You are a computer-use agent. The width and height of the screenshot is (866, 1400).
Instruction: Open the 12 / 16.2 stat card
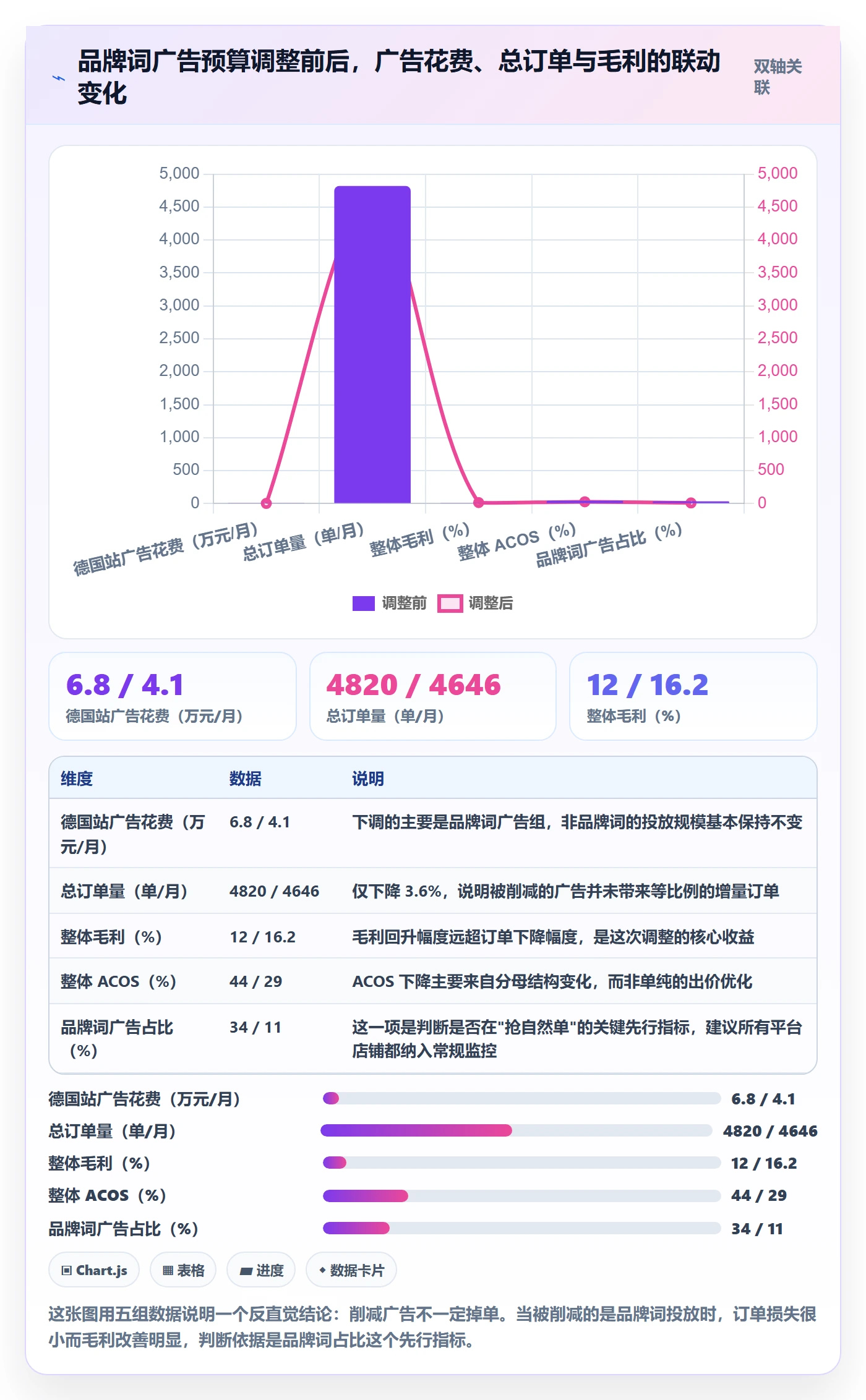pyautogui.click(x=693, y=696)
